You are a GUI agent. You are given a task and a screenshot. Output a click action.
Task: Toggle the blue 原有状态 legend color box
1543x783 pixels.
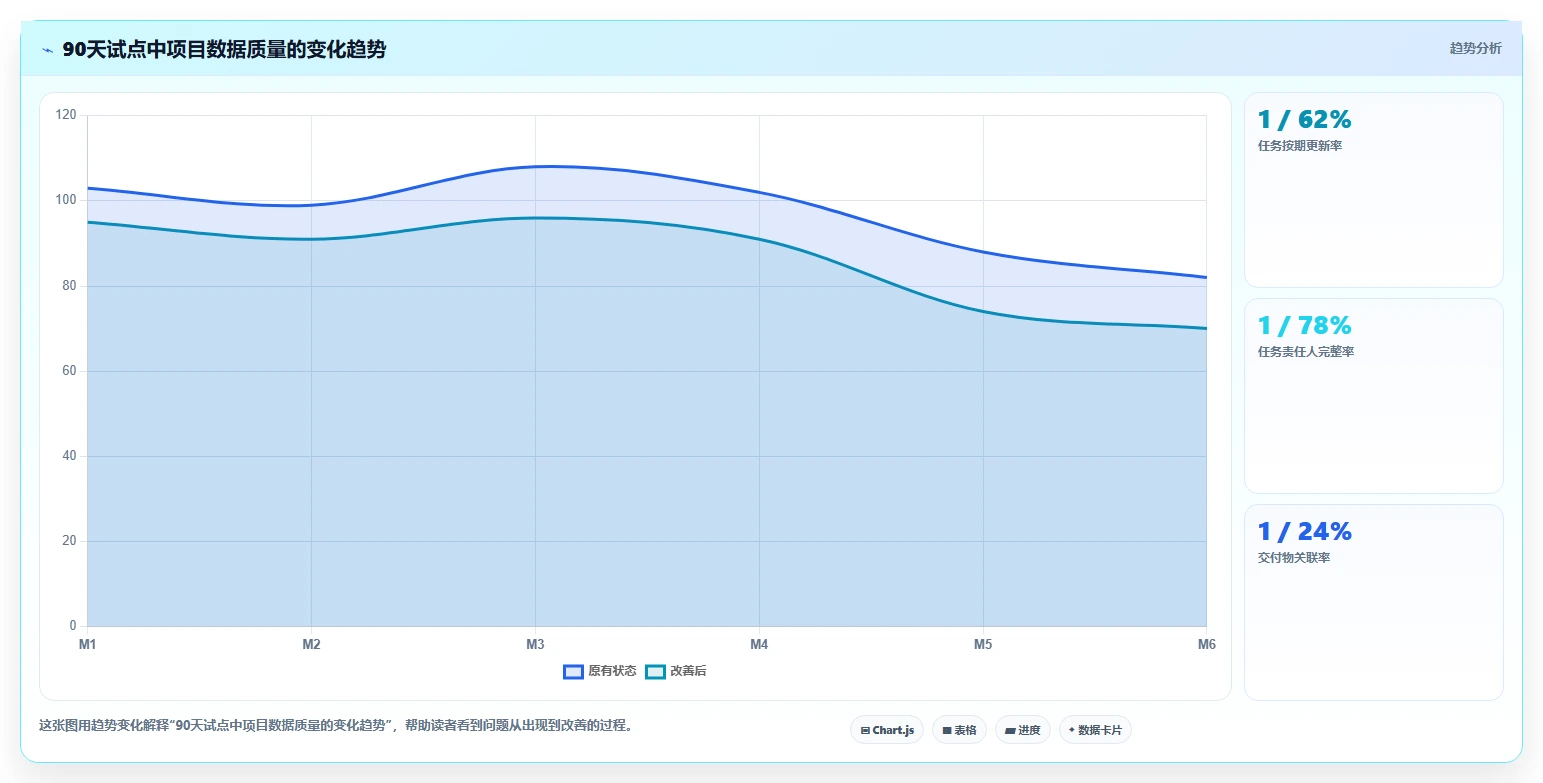point(573,671)
